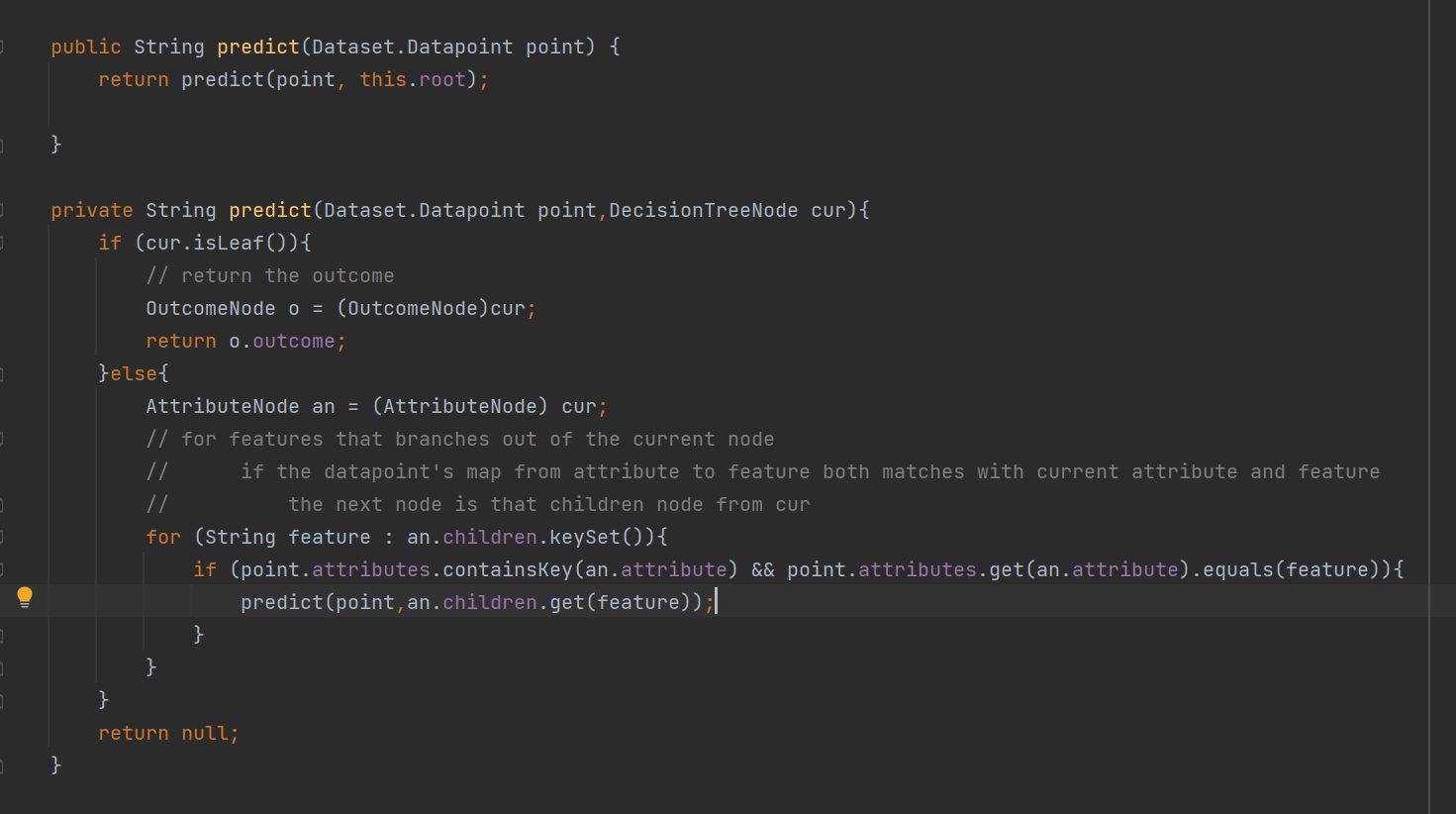The height and width of the screenshot is (814, 1456).
Task: Place cursor on 'return null;' statement
Action: tap(168, 733)
